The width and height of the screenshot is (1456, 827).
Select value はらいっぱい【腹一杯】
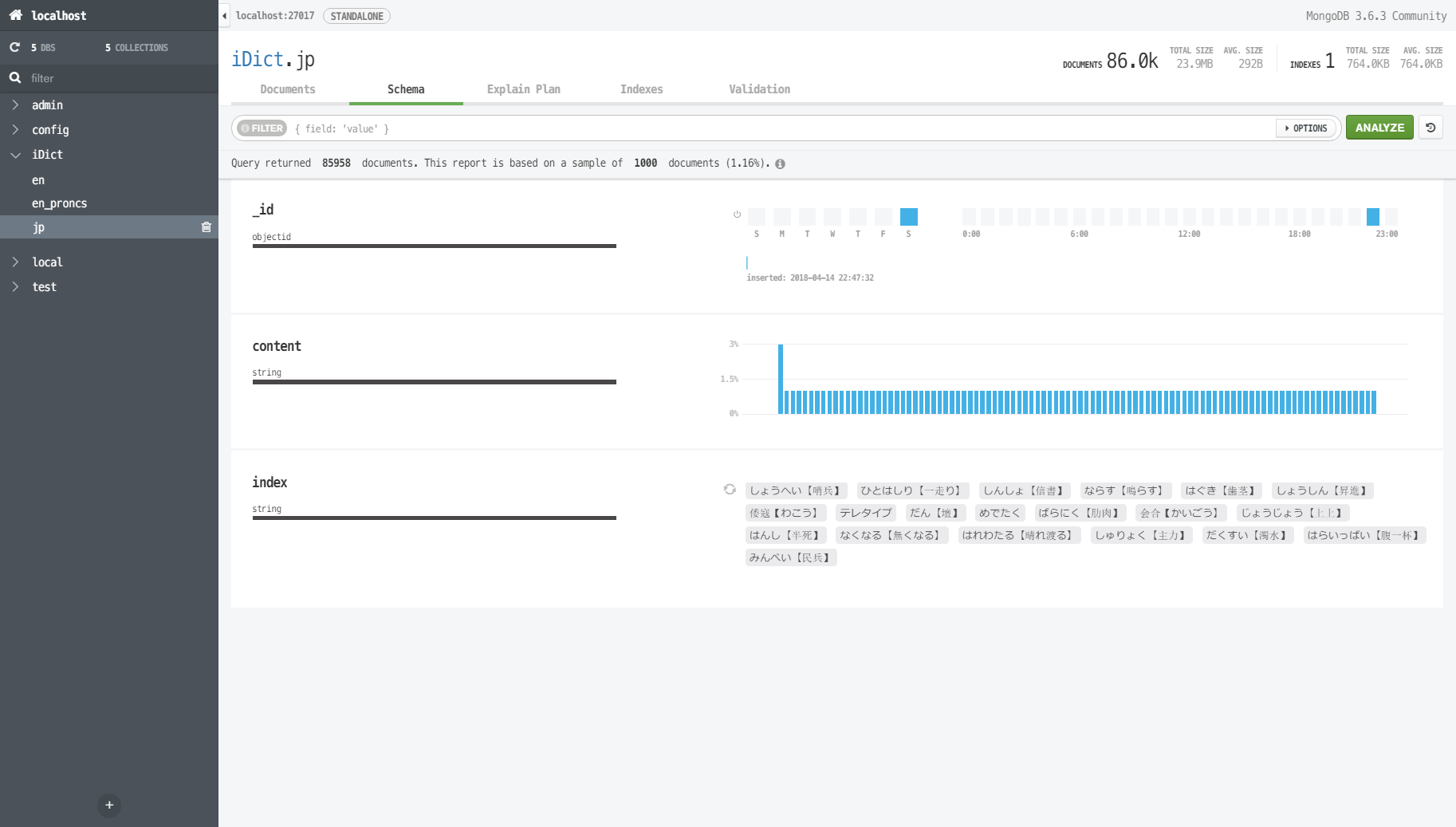click(x=1365, y=535)
